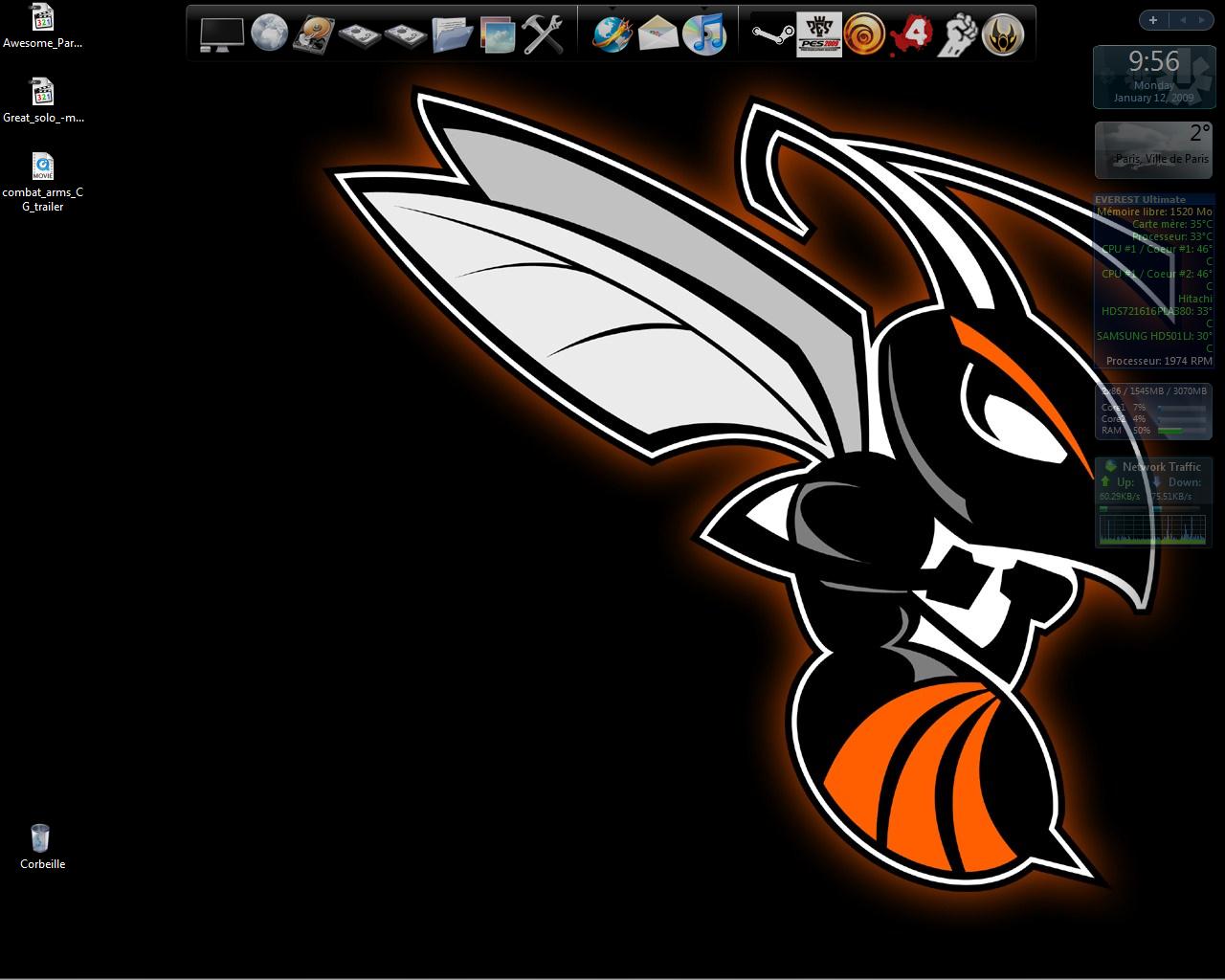Click the 'January 12, 2009' date text

(x=1153, y=98)
